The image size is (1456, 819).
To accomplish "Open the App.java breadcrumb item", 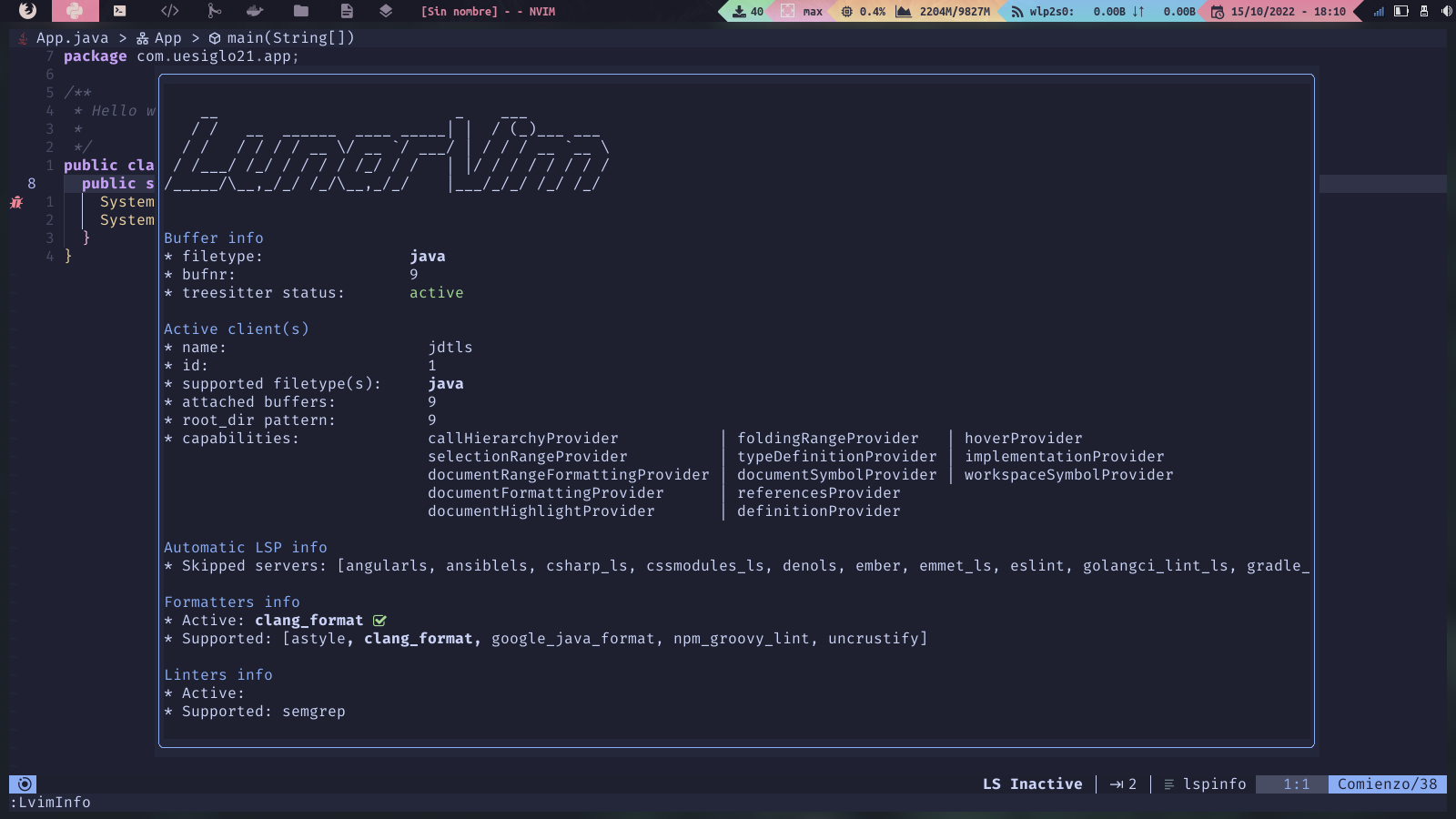I will [72, 37].
